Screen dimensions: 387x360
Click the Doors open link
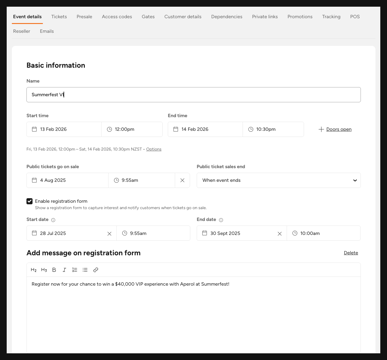click(x=339, y=129)
